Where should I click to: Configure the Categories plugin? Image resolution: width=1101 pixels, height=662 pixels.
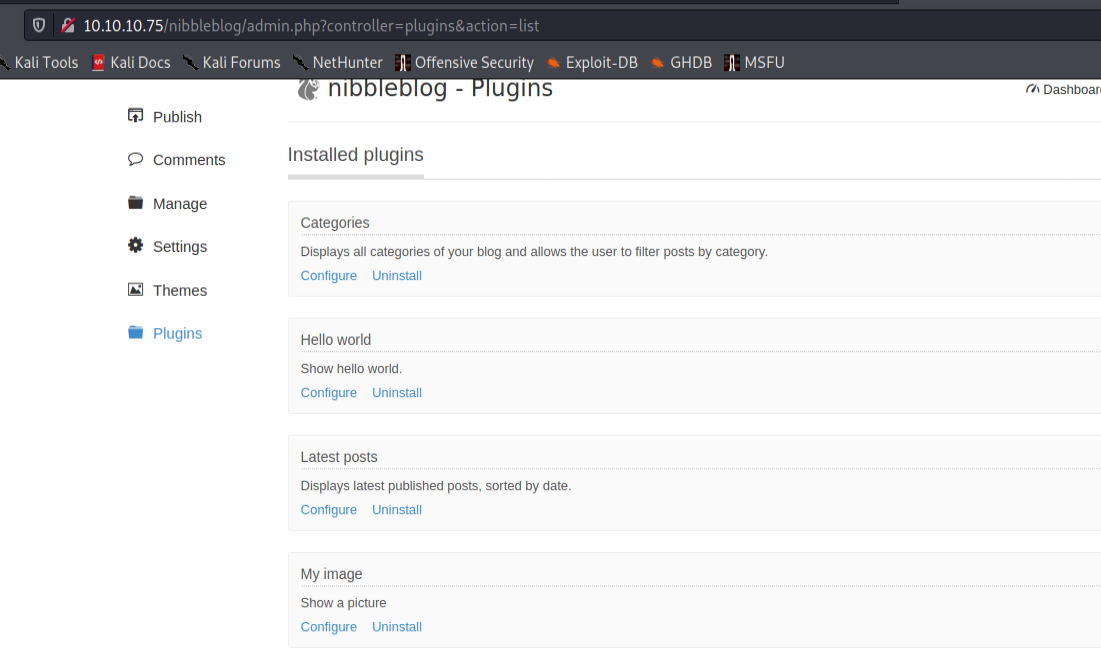[x=328, y=275]
